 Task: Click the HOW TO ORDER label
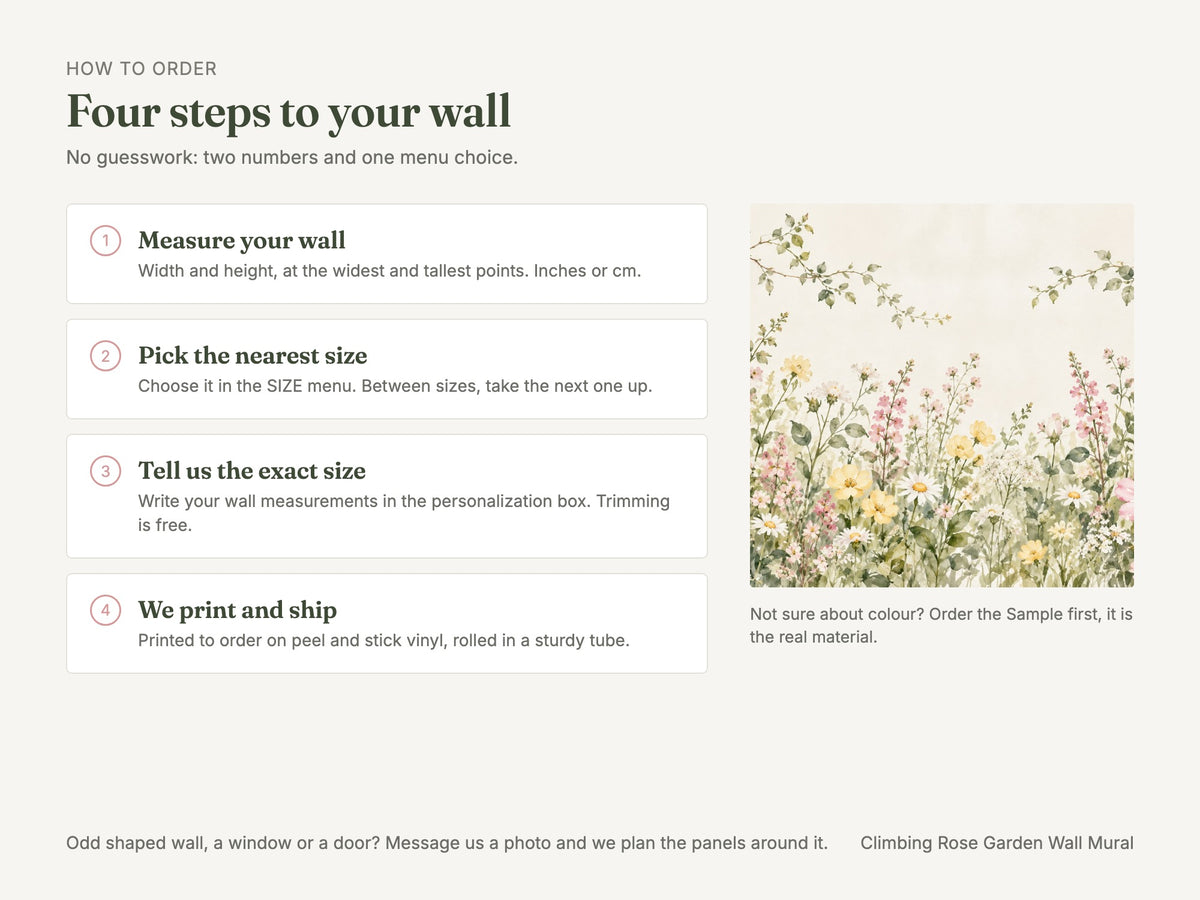point(141,69)
